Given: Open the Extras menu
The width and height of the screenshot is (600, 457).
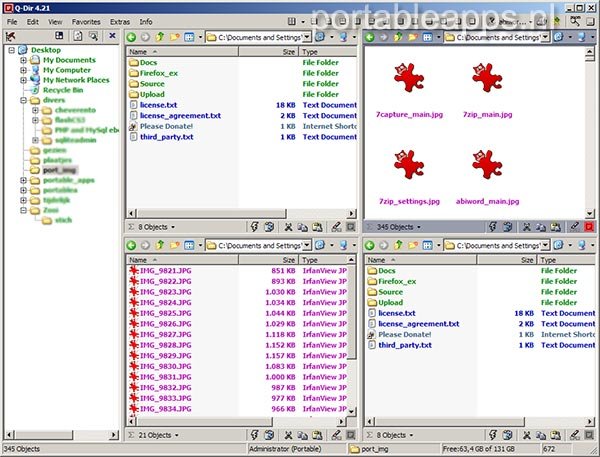Looking at the screenshot, I should (x=119, y=20).
